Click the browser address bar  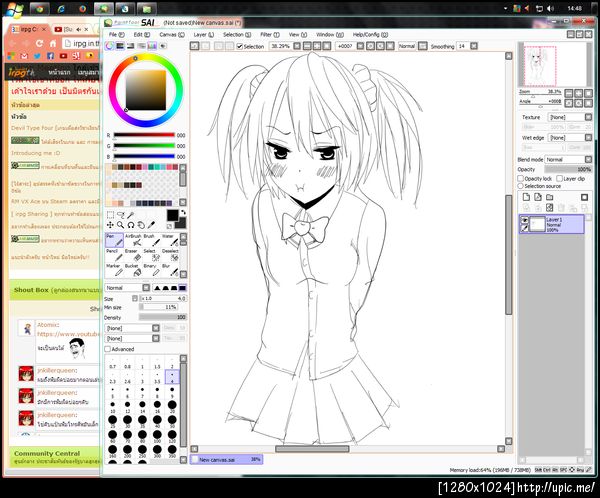pyautogui.click(x=83, y=44)
